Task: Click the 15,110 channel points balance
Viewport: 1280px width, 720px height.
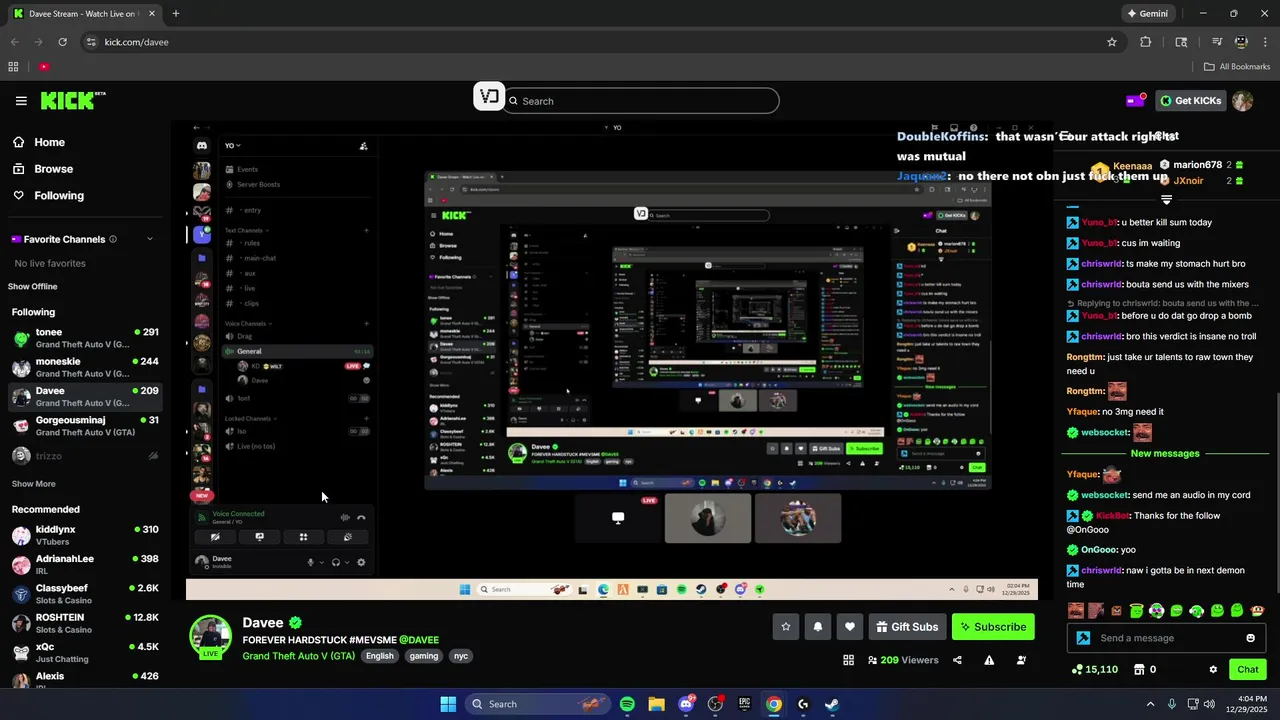Action: click(x=1094, y=669)
